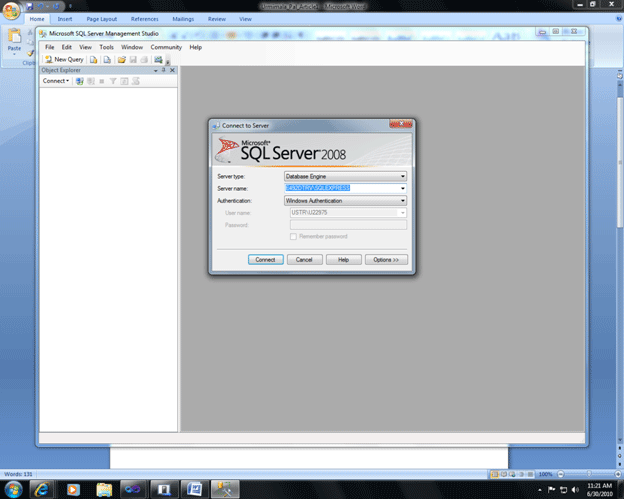
Task: Open the File menu in Management Studio
Action: tap(49, 47)
